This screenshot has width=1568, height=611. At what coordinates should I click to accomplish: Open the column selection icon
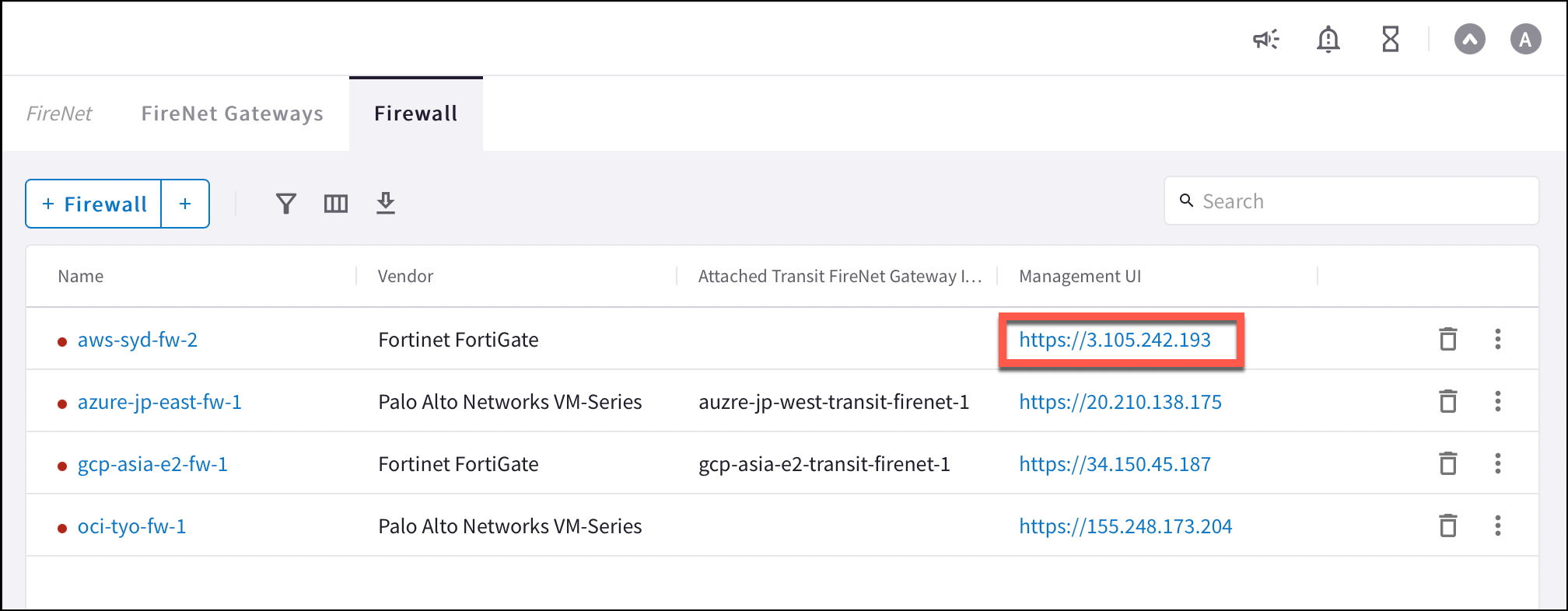pyautogui.click(x=335, y=203)
